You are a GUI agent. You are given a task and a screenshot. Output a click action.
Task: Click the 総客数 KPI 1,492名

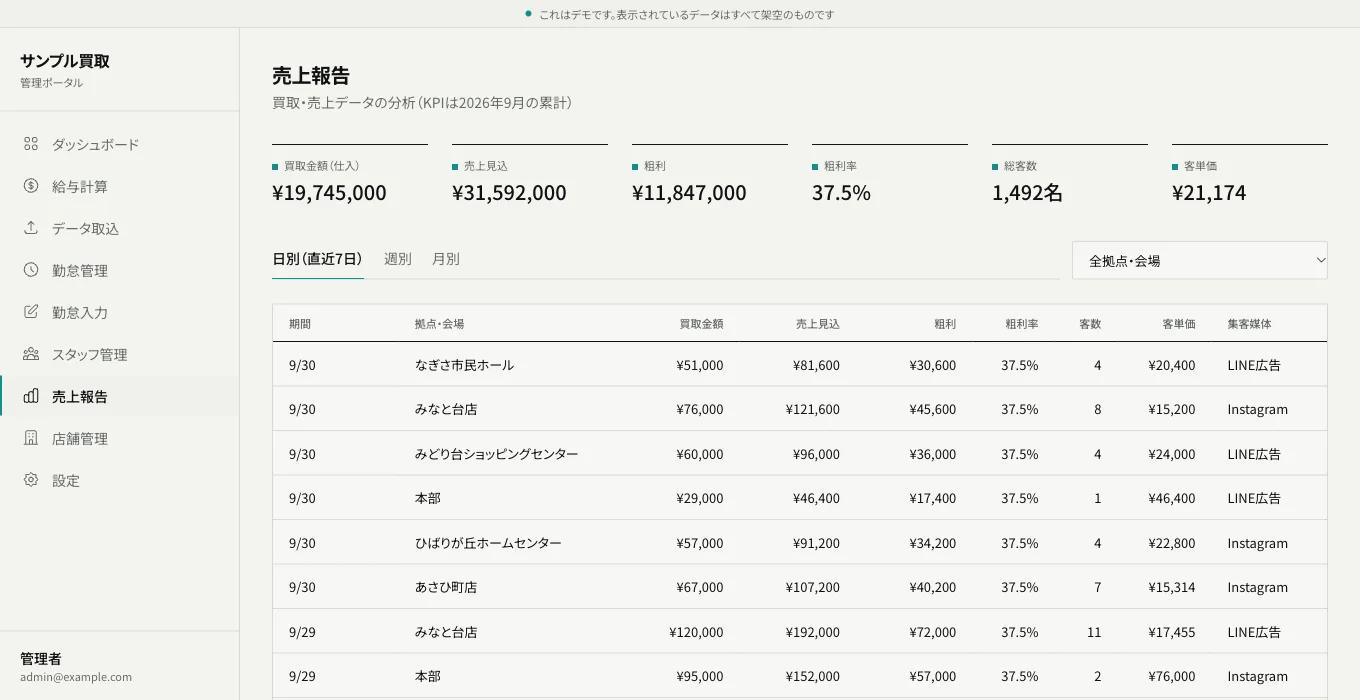[x=1027, y=193]
